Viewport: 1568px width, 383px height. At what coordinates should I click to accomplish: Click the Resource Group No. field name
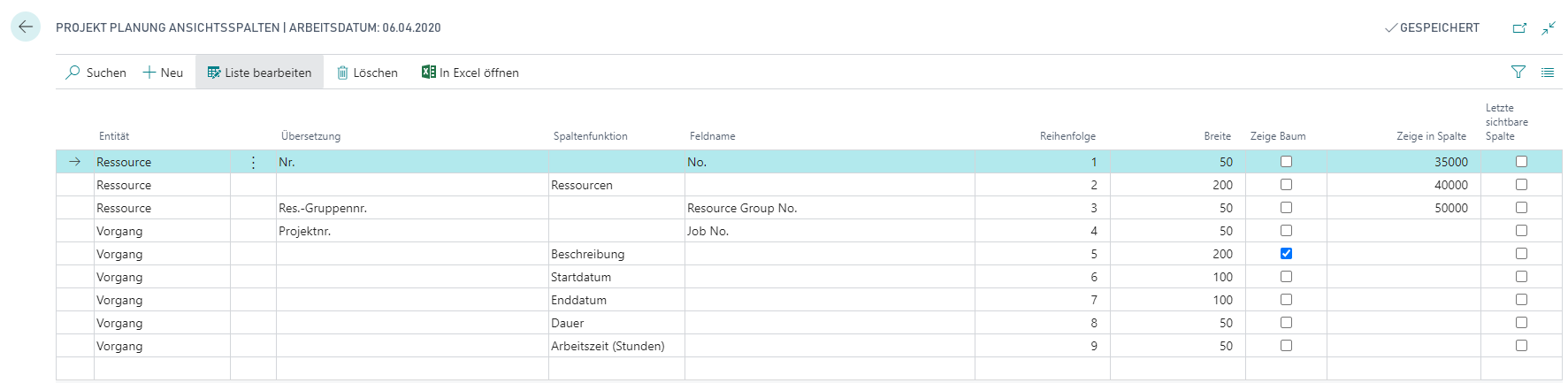coord(830,208)
